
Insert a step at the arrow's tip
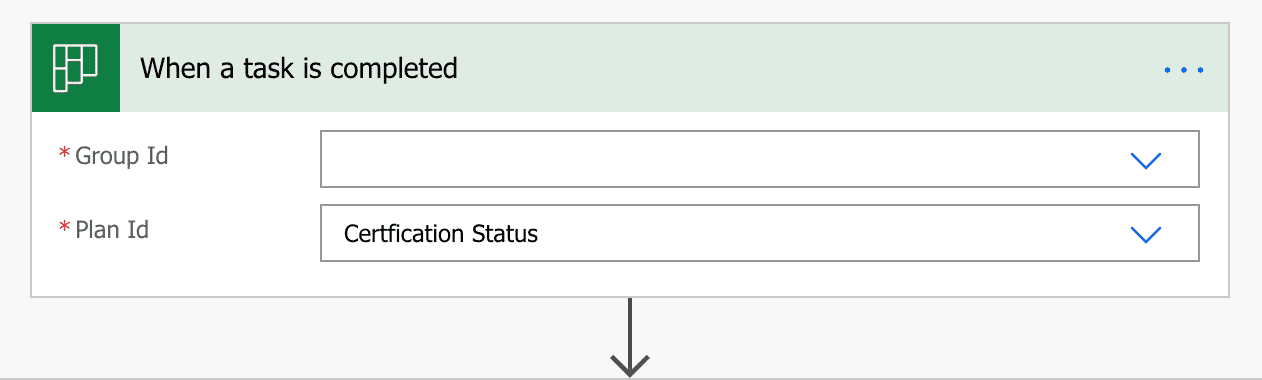click(x=630, y=368)
